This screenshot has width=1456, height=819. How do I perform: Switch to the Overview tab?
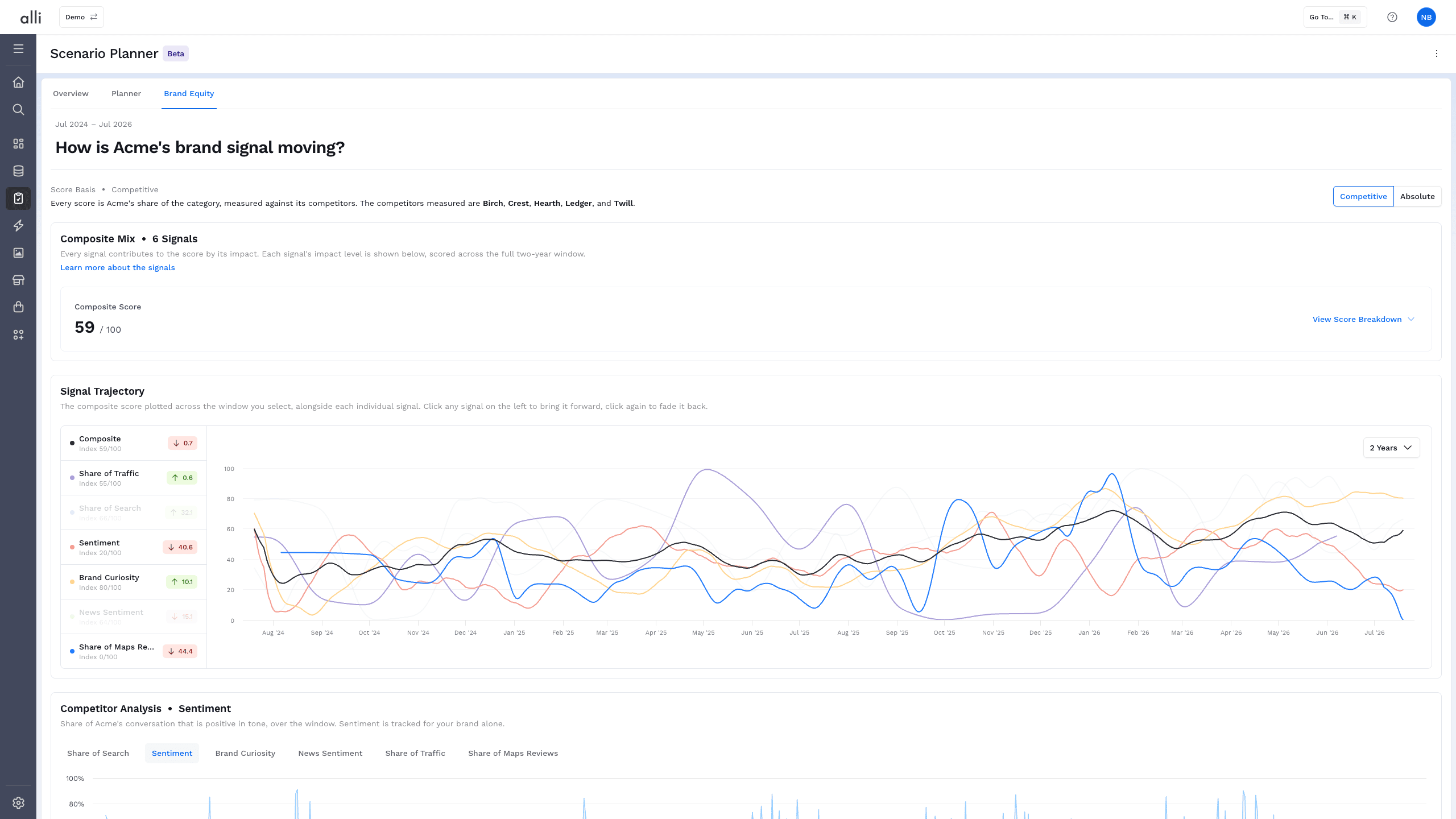[71, 94]
